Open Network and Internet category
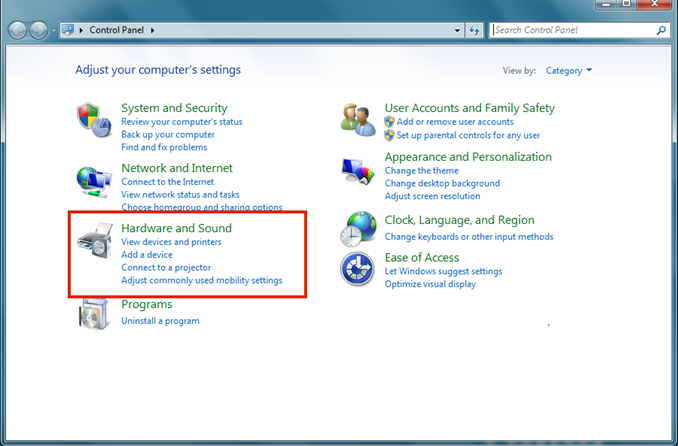The height and width of the screenshot is (446, 678). [177, 168]
